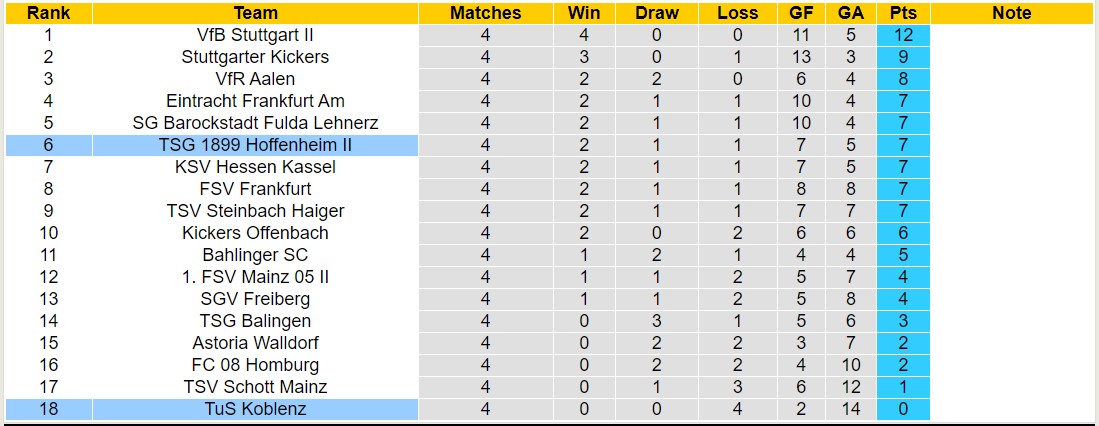
Task: Open TSG 1899 Hoffenheim II team row
Action: (x=255, y=145)
